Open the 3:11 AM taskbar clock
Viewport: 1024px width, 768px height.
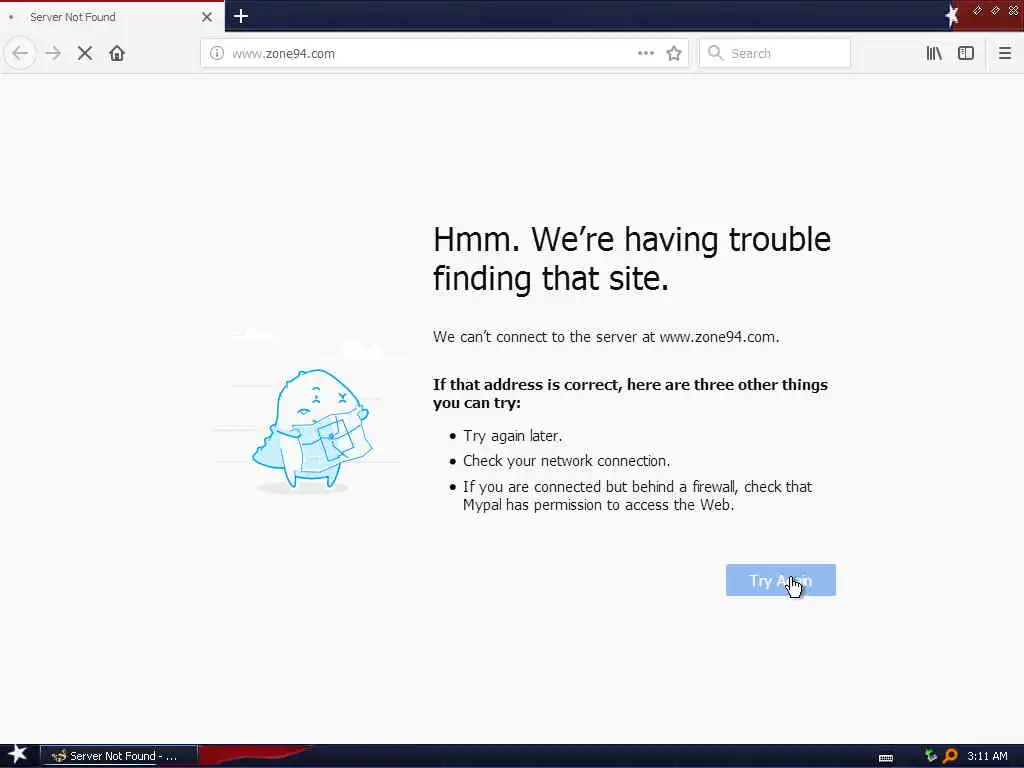987,756
